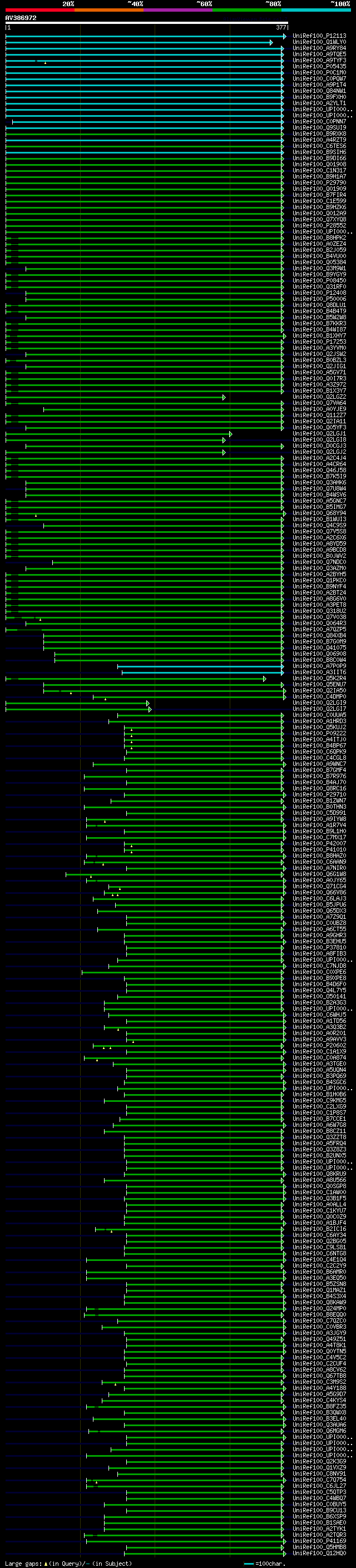This screenshot has height=1568, width=356.
Task: Open hit UniRef100_Q2LGI9
Action: coord(319,703)
